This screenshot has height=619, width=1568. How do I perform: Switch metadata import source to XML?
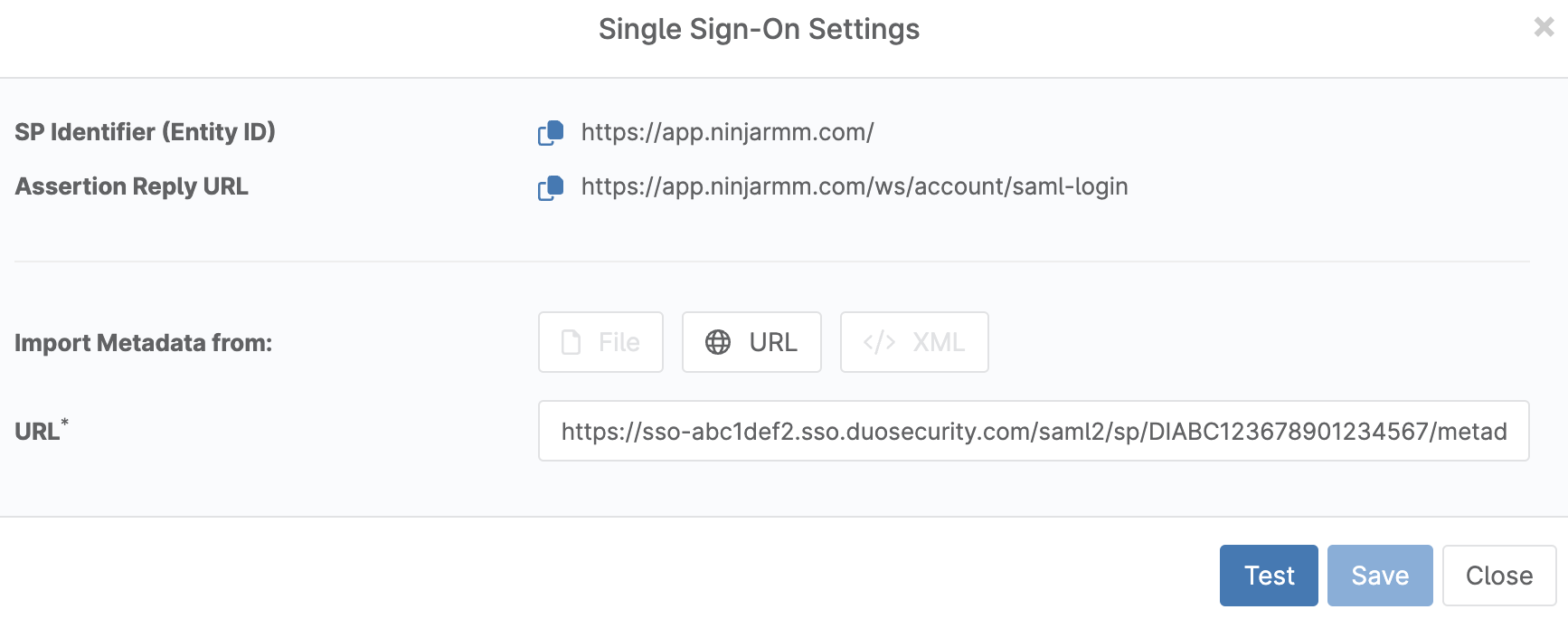[x=914, y=342]
